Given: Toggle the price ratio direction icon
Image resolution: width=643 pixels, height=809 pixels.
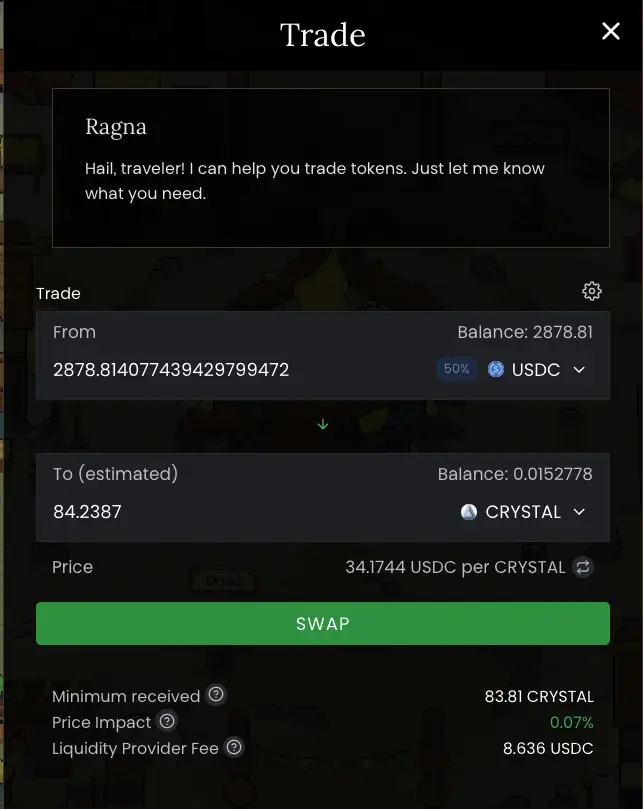Looking at the screenshot, I should [x=583, y=567].
